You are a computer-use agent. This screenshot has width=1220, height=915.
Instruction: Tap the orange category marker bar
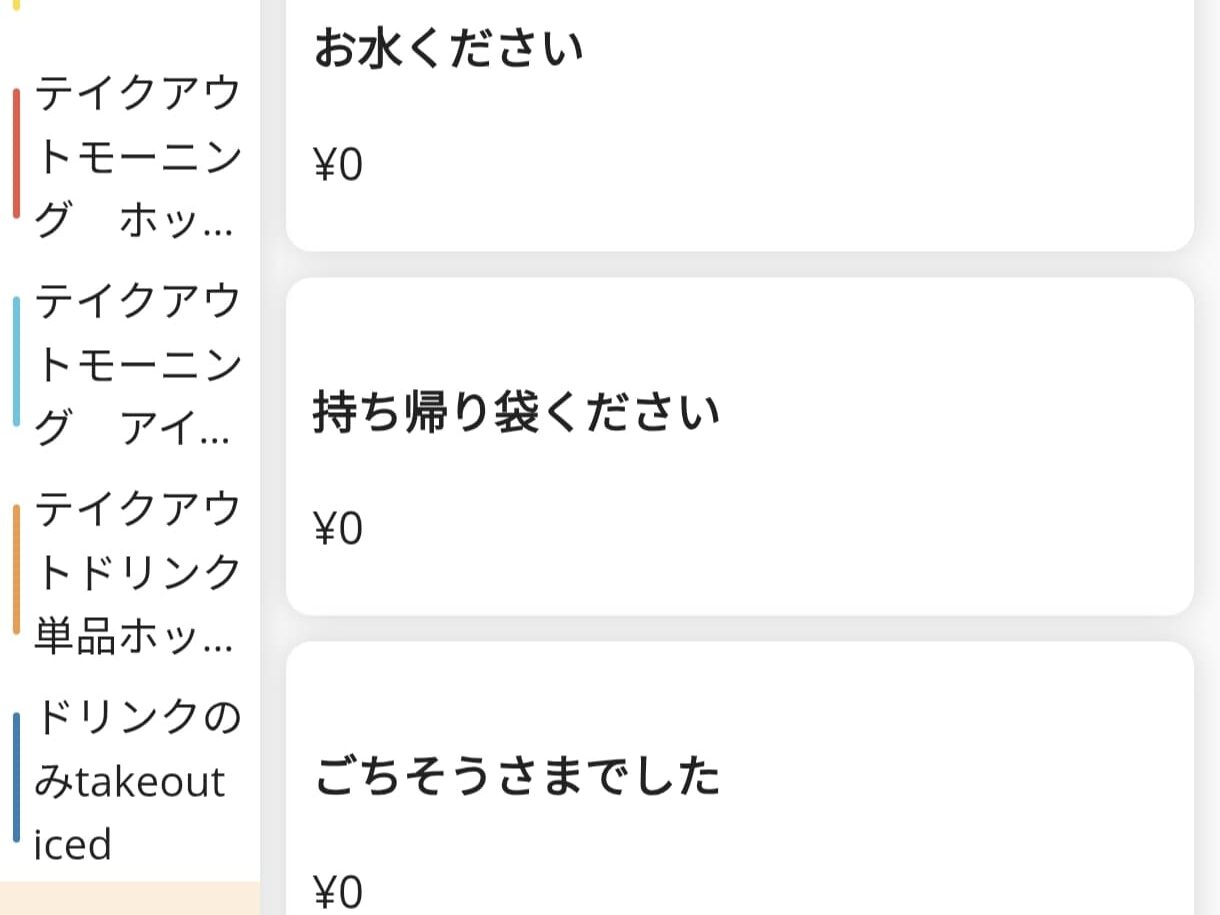[16, 569]
